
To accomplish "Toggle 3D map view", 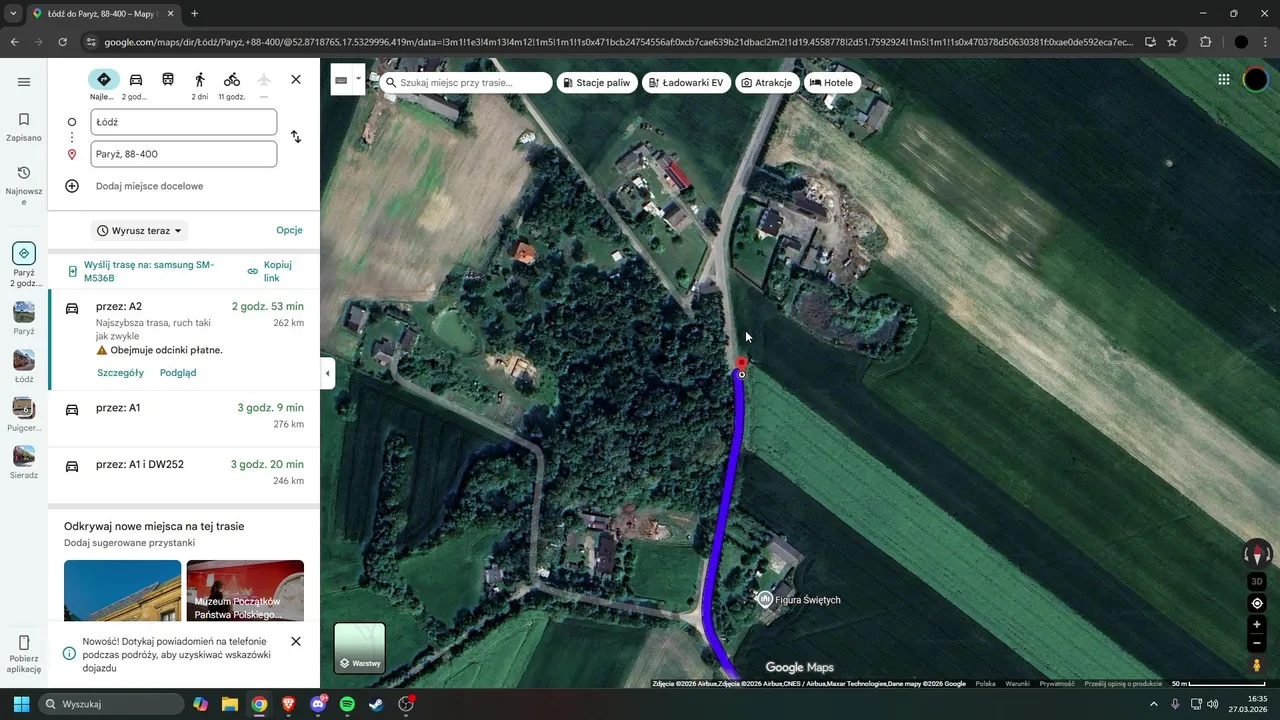I will click(1257, 581).
